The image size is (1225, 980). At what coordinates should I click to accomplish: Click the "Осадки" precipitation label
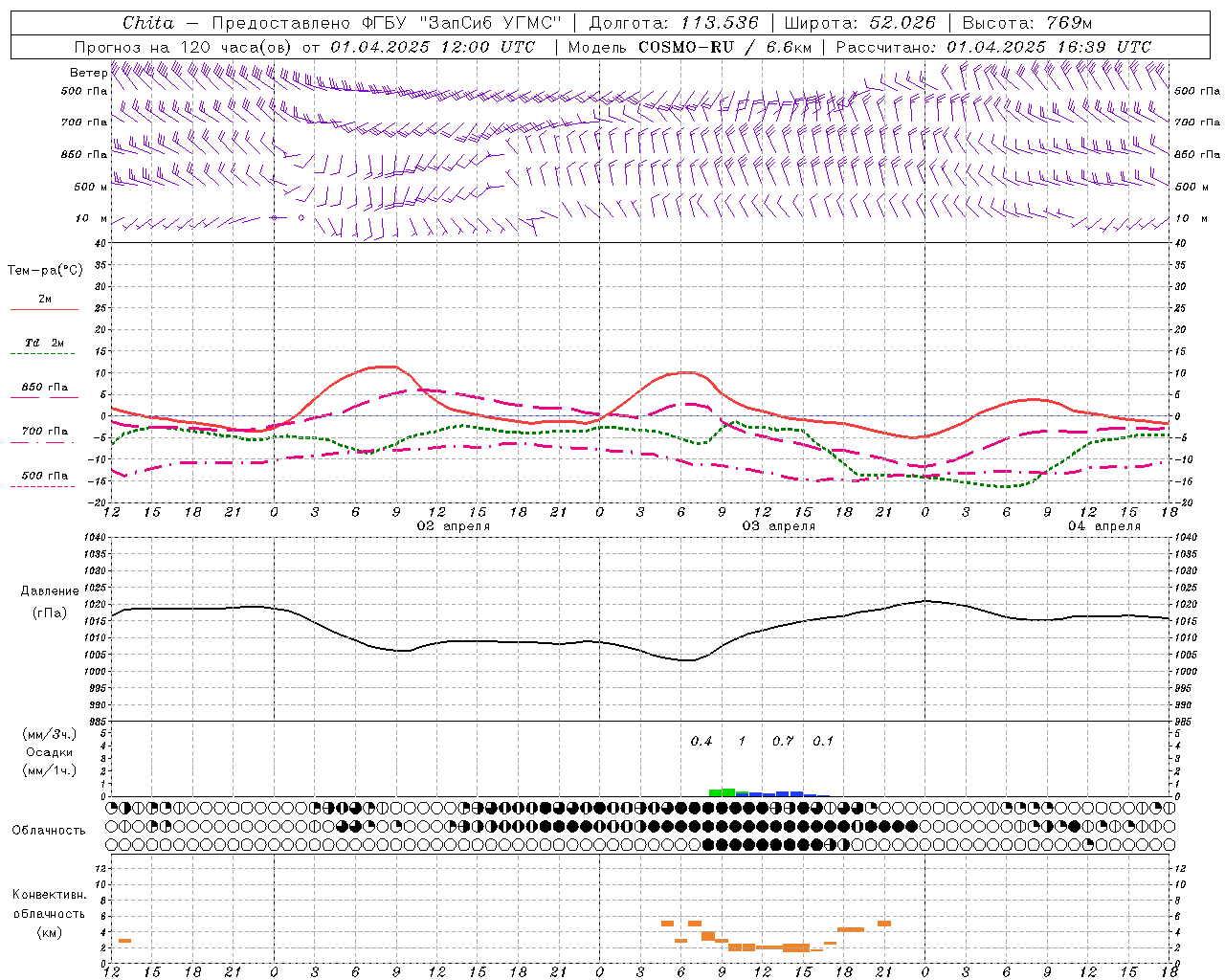click(50, 752)
